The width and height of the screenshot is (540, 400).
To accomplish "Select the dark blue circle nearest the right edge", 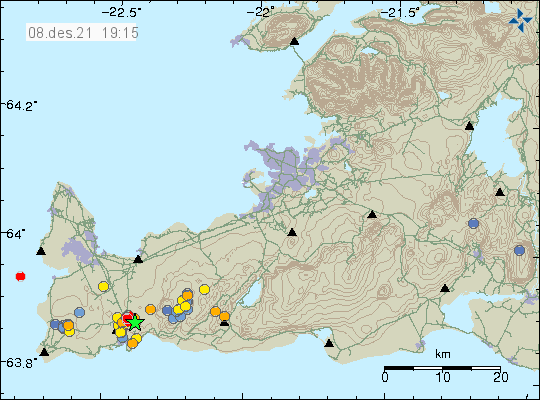I will (x=519, y=250).
